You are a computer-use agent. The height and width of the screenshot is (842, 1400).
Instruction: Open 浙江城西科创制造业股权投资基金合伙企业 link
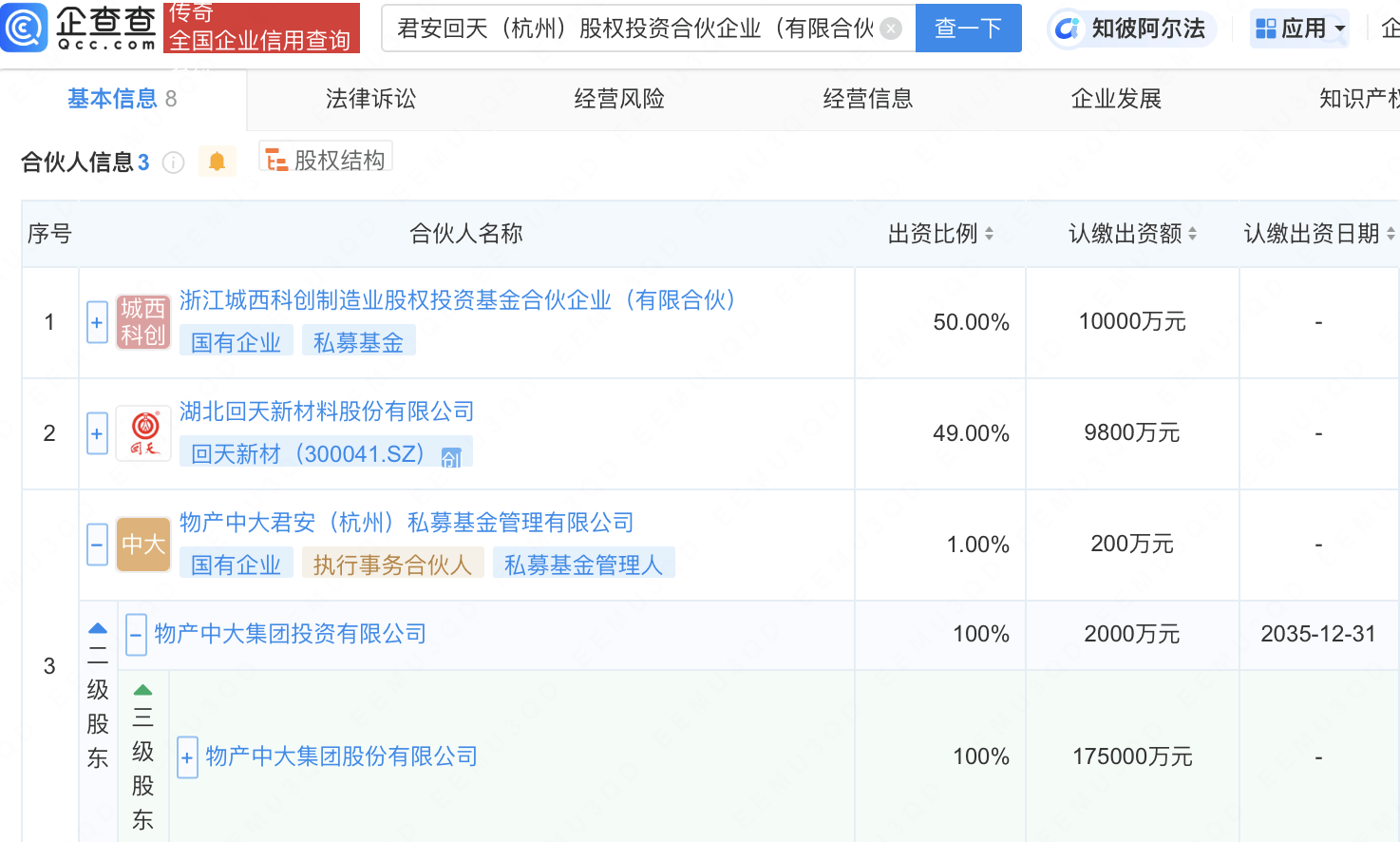point(458,300)
